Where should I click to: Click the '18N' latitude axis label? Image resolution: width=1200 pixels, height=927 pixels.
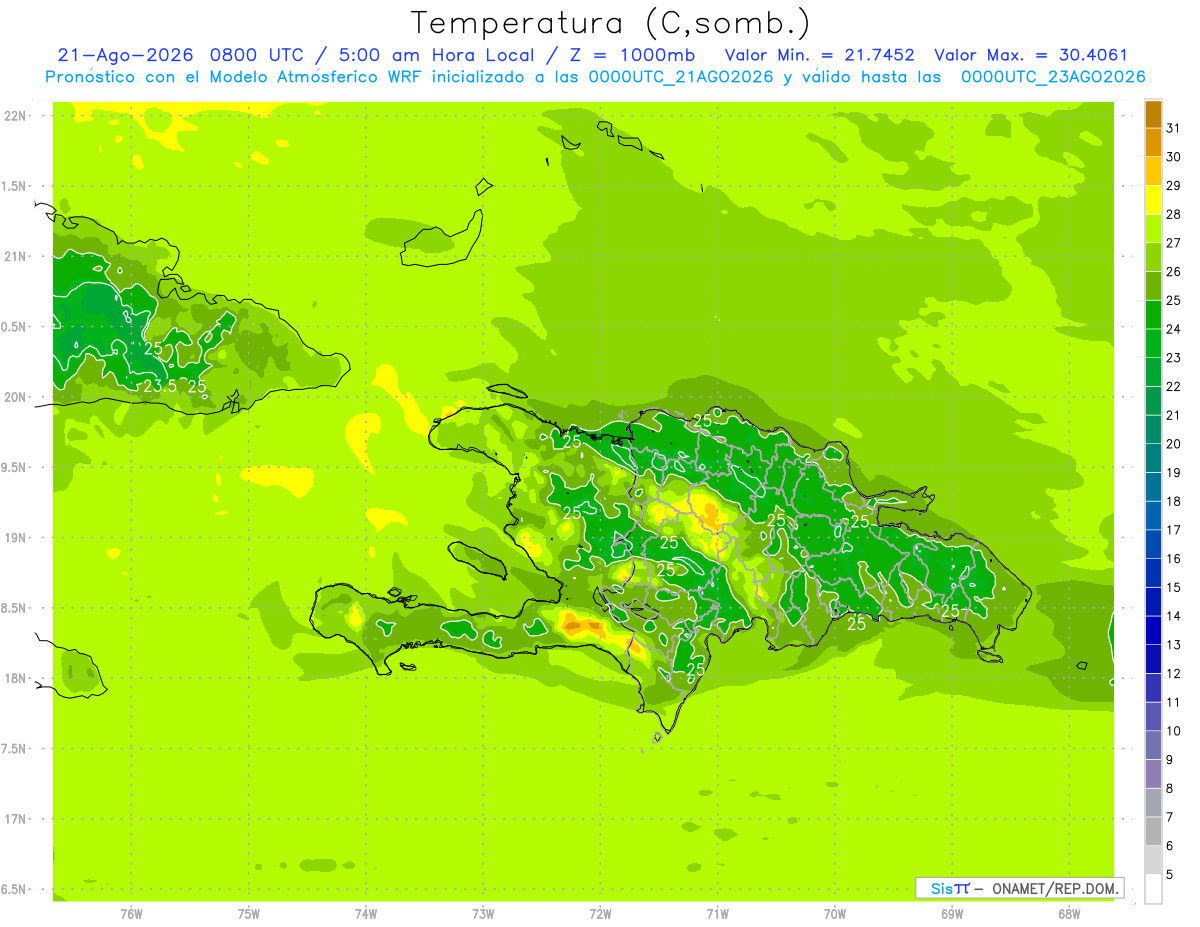click(15, 678)
